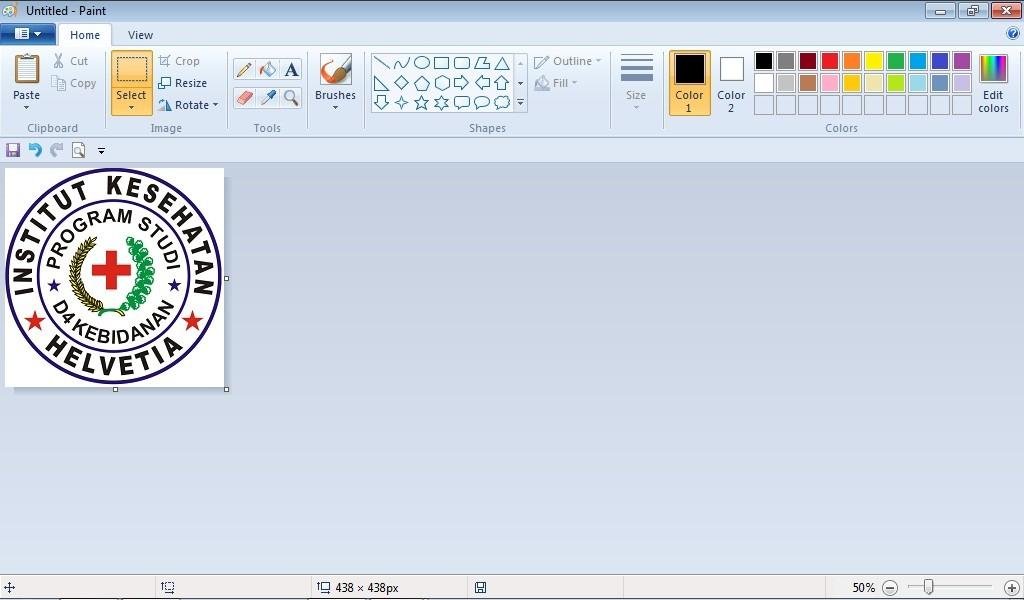The image size is (1024, 600).
Task: Open the shape Fill dropdown
Action: pos(556,83)
